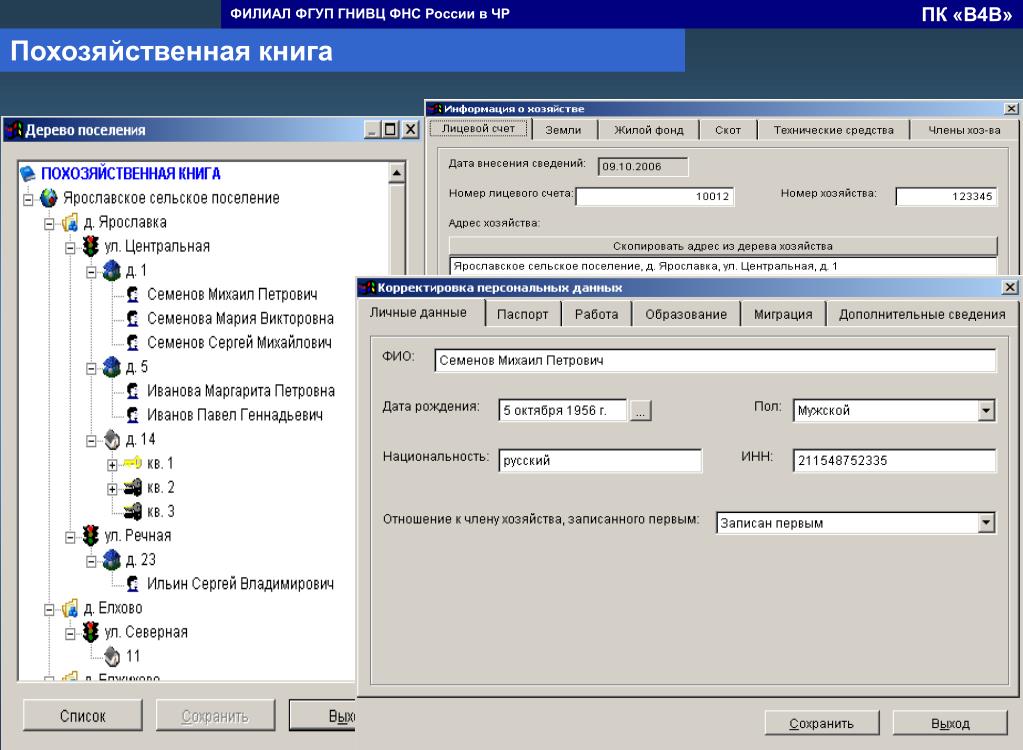Screen dimensions: 1023x750
Task: Click the traffic light icon of ул. Речная
Action: point(91,536)
